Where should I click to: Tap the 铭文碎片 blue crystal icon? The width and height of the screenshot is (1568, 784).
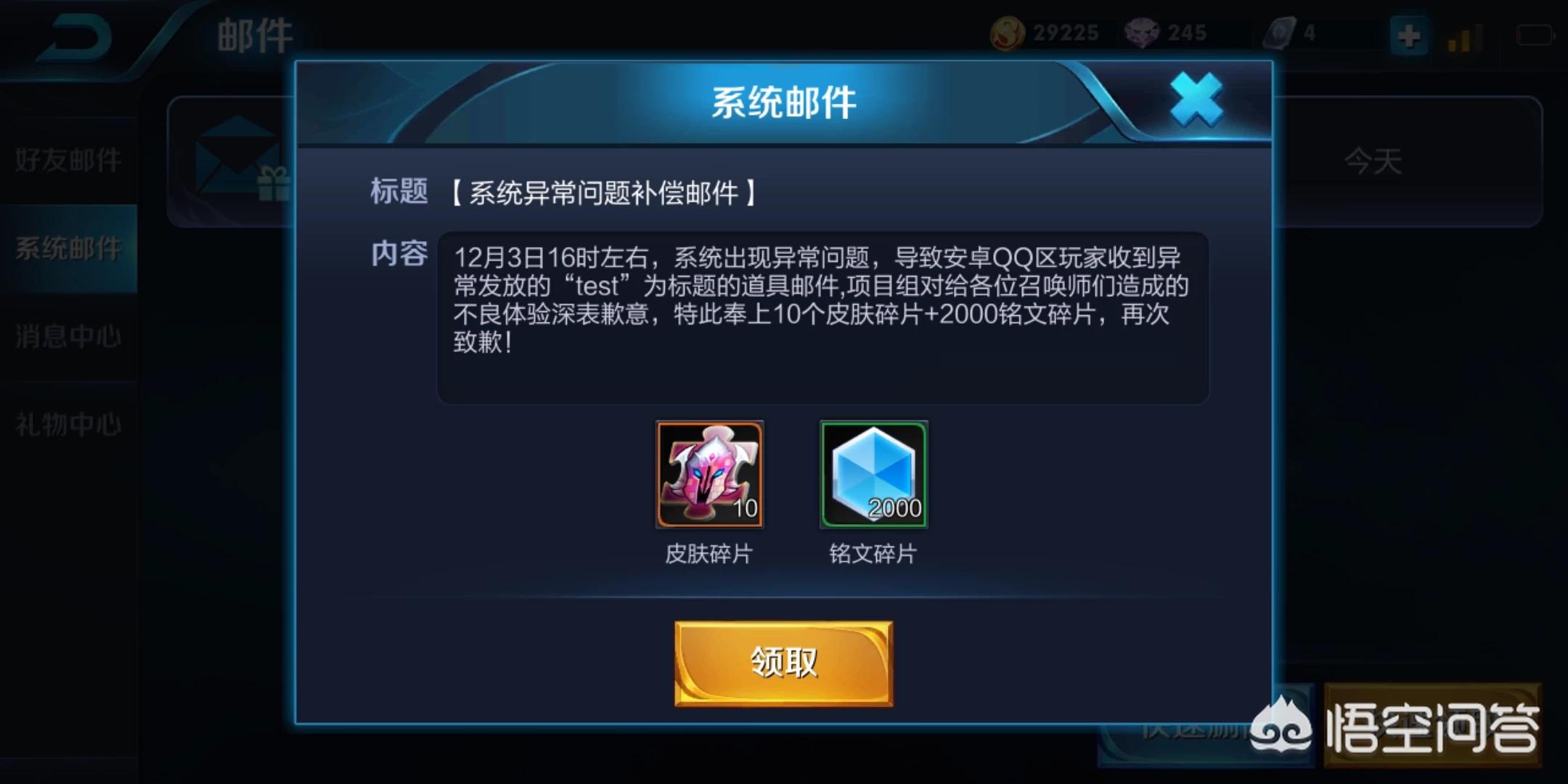pos(873,475)
